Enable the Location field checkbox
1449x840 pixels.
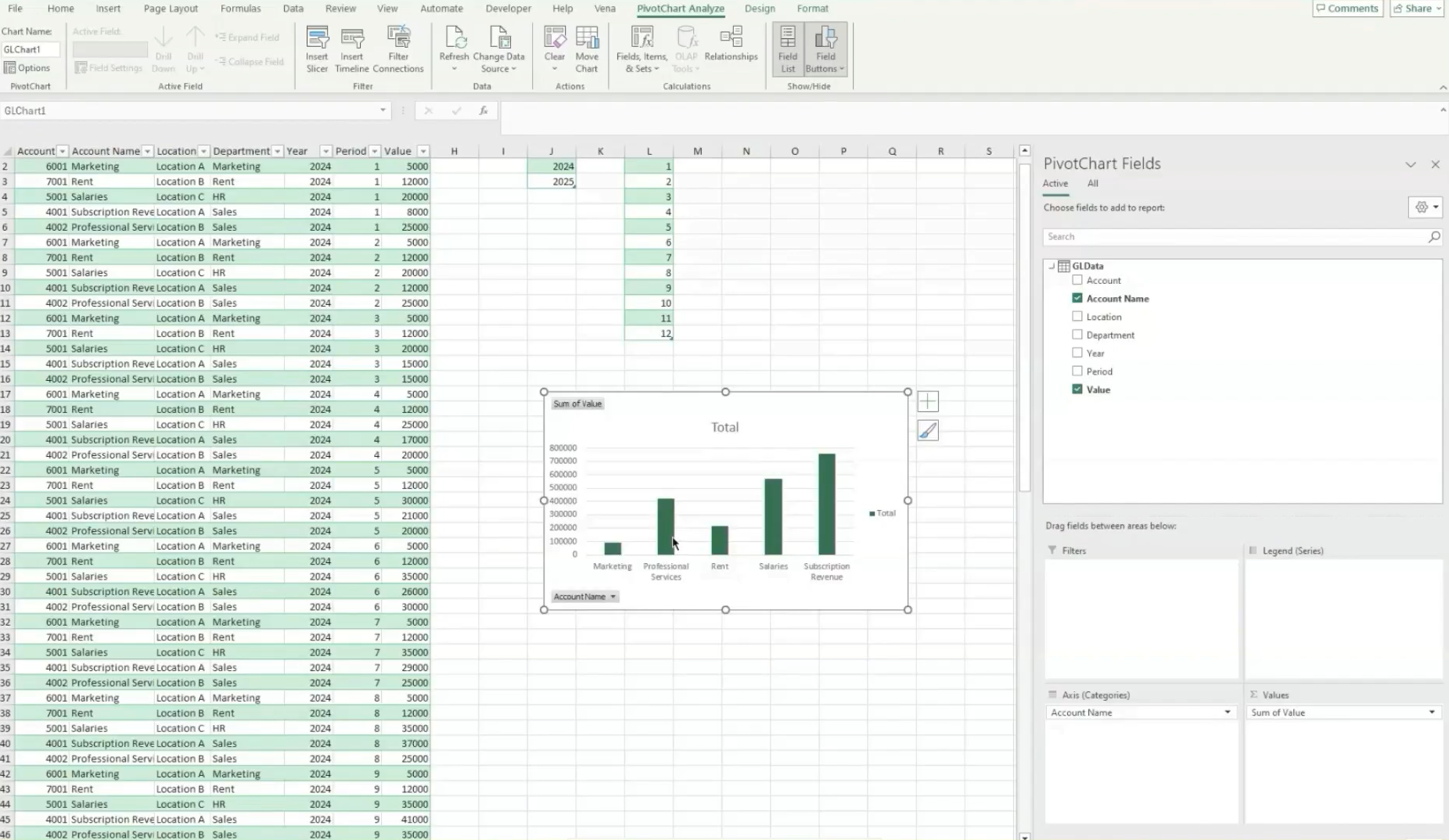(1077, 316)
